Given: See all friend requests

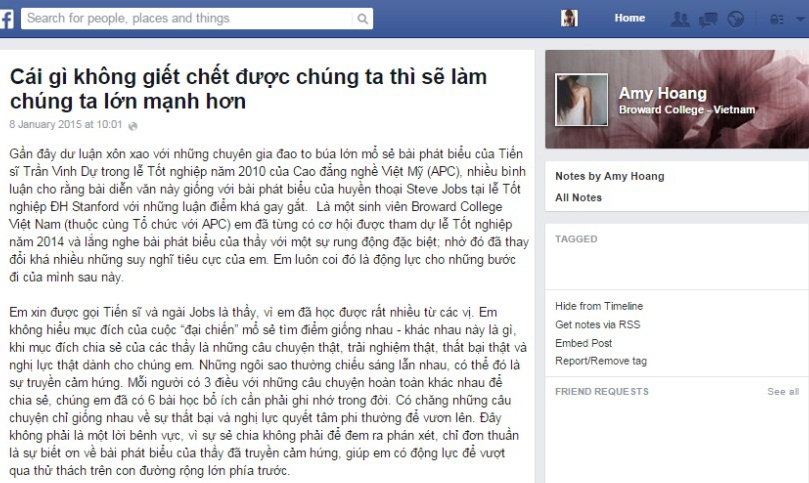Looking at the screenshot, I should point(783,392).
